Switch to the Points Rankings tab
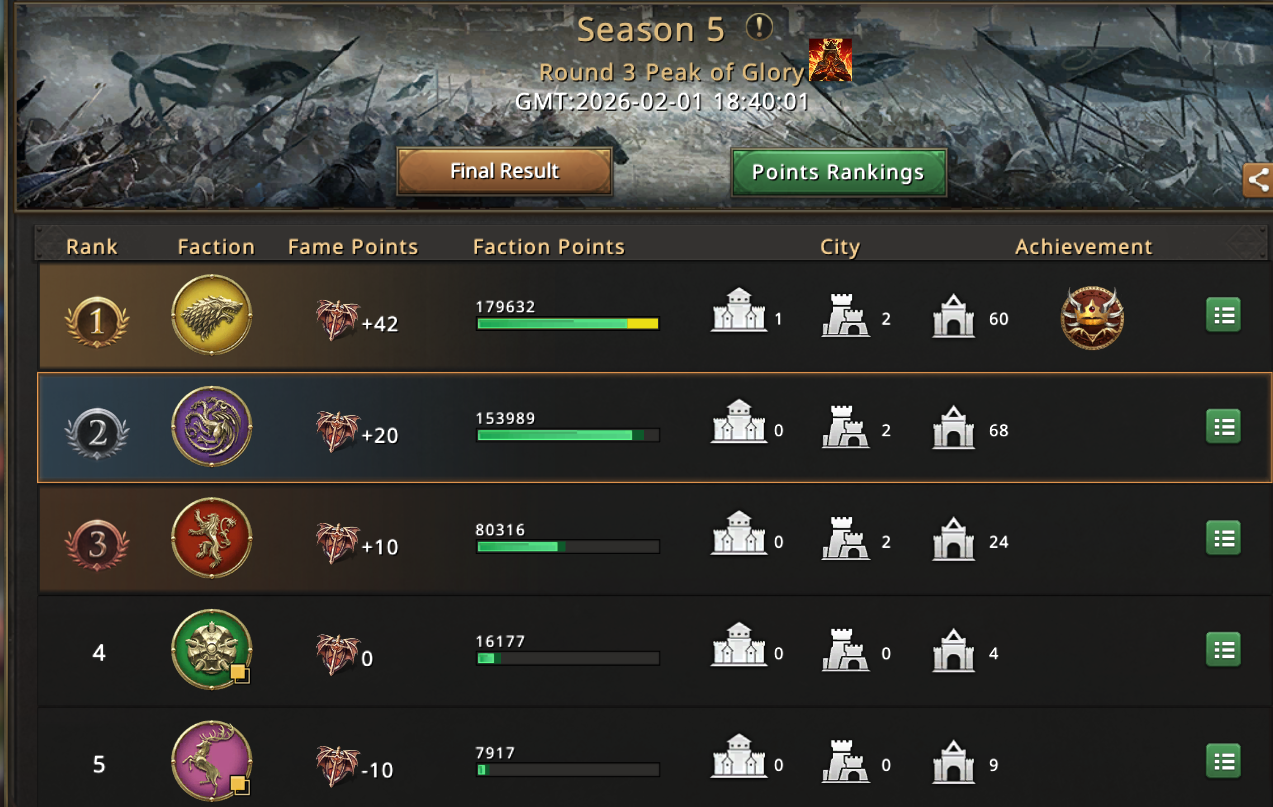 [x=838, y=173]
